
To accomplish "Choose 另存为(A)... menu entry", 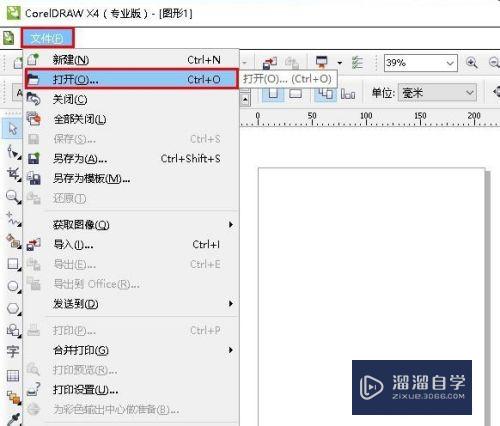I will (131, 158).
